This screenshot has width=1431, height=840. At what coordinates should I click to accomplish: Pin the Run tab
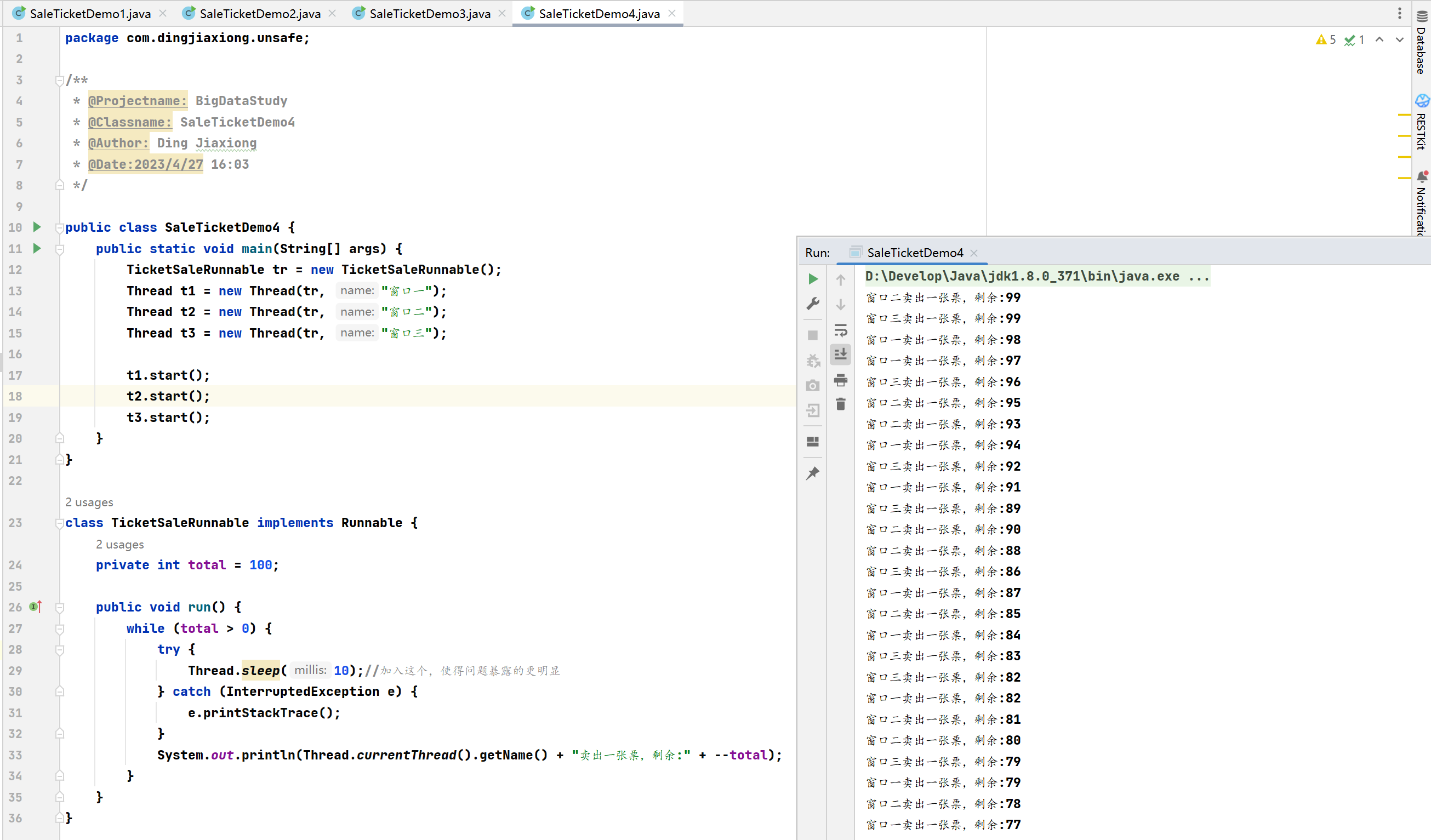813,473
